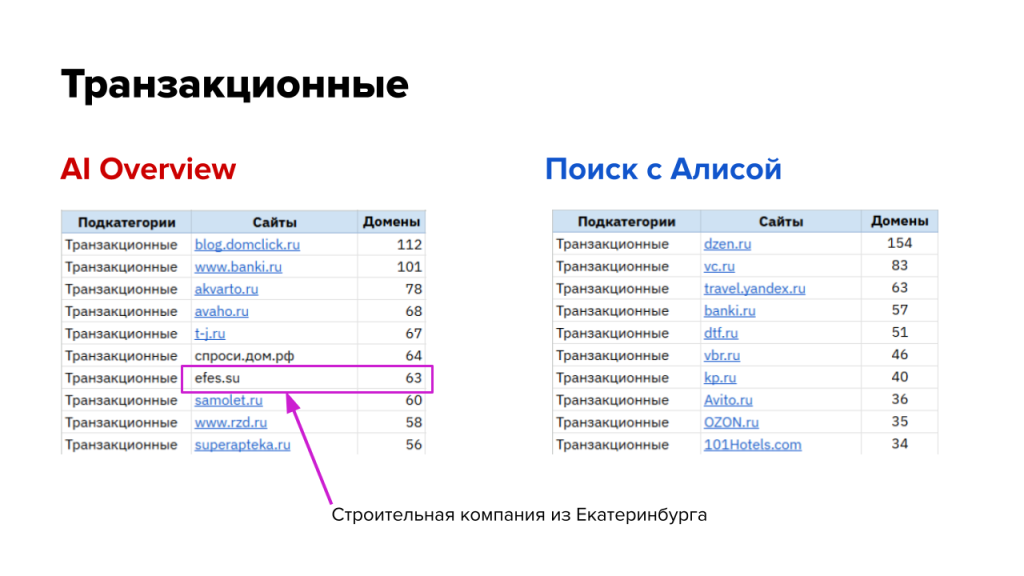Follow the avaho.ru site link
1024x576 pixels.
221,311
